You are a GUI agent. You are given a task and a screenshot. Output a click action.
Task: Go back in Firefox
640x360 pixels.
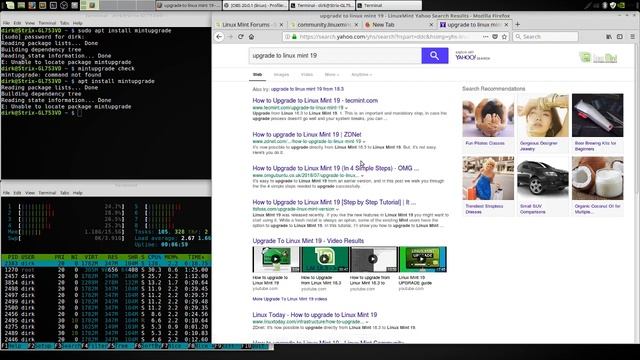219,37
